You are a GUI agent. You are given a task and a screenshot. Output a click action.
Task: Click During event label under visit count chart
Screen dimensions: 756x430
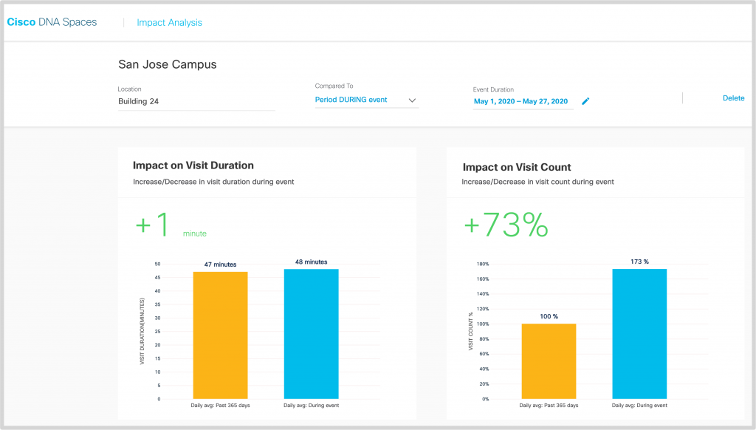pos(639,408)
